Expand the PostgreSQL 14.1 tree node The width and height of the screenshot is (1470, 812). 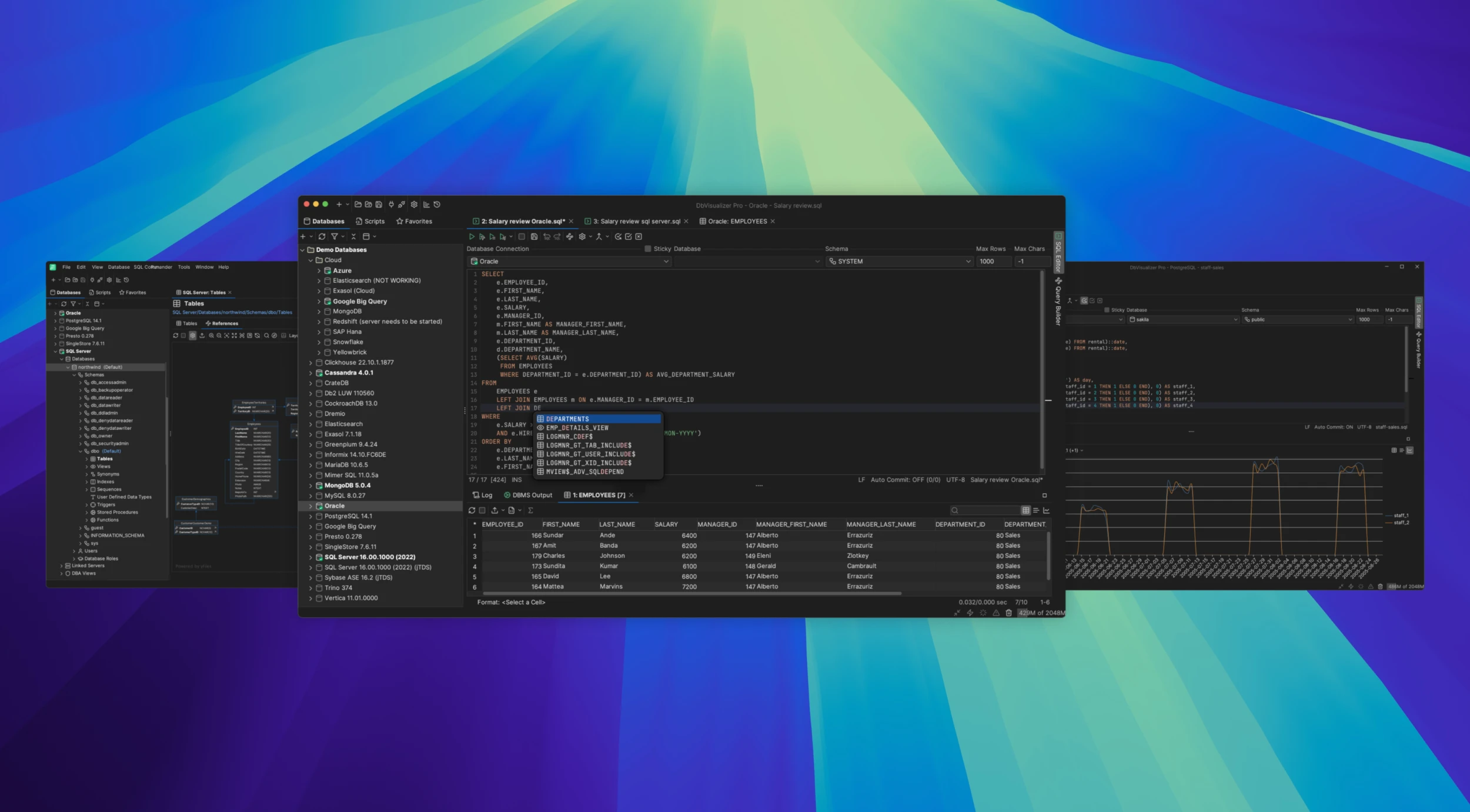(312, 516)
